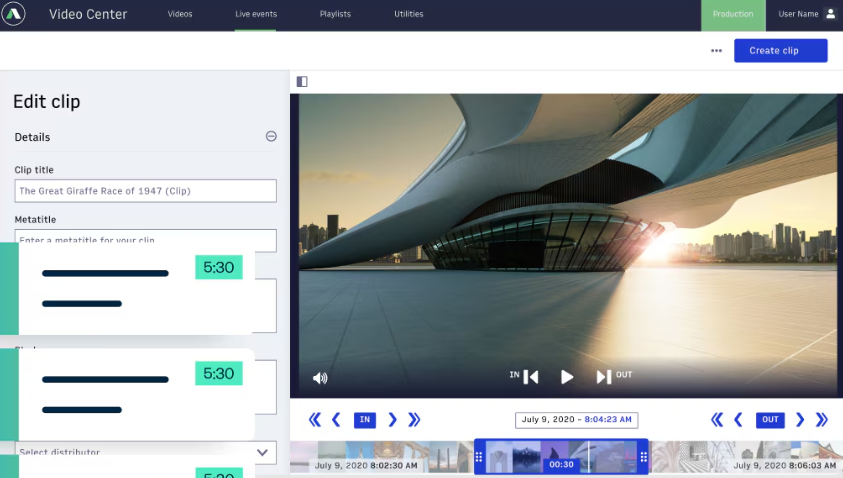Image resolution: width=843 pixels, height=478 pixels.
Task: Click the Video Center logo icon
Action: click(13, 14)
